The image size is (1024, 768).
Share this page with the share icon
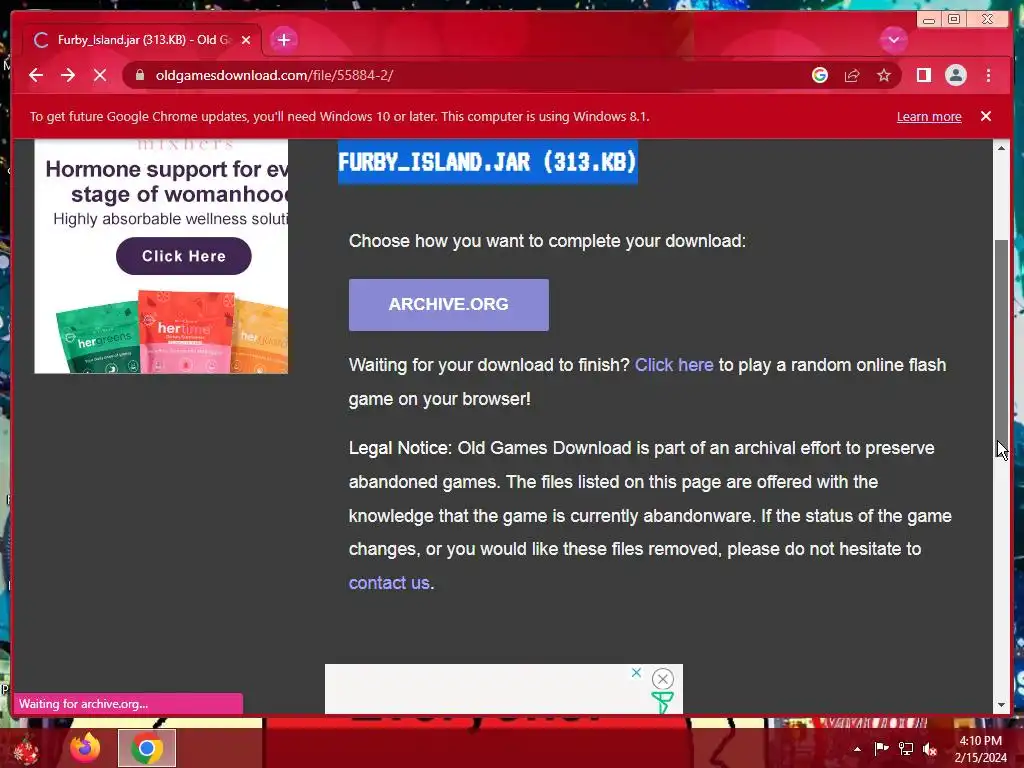click(852, 75)
